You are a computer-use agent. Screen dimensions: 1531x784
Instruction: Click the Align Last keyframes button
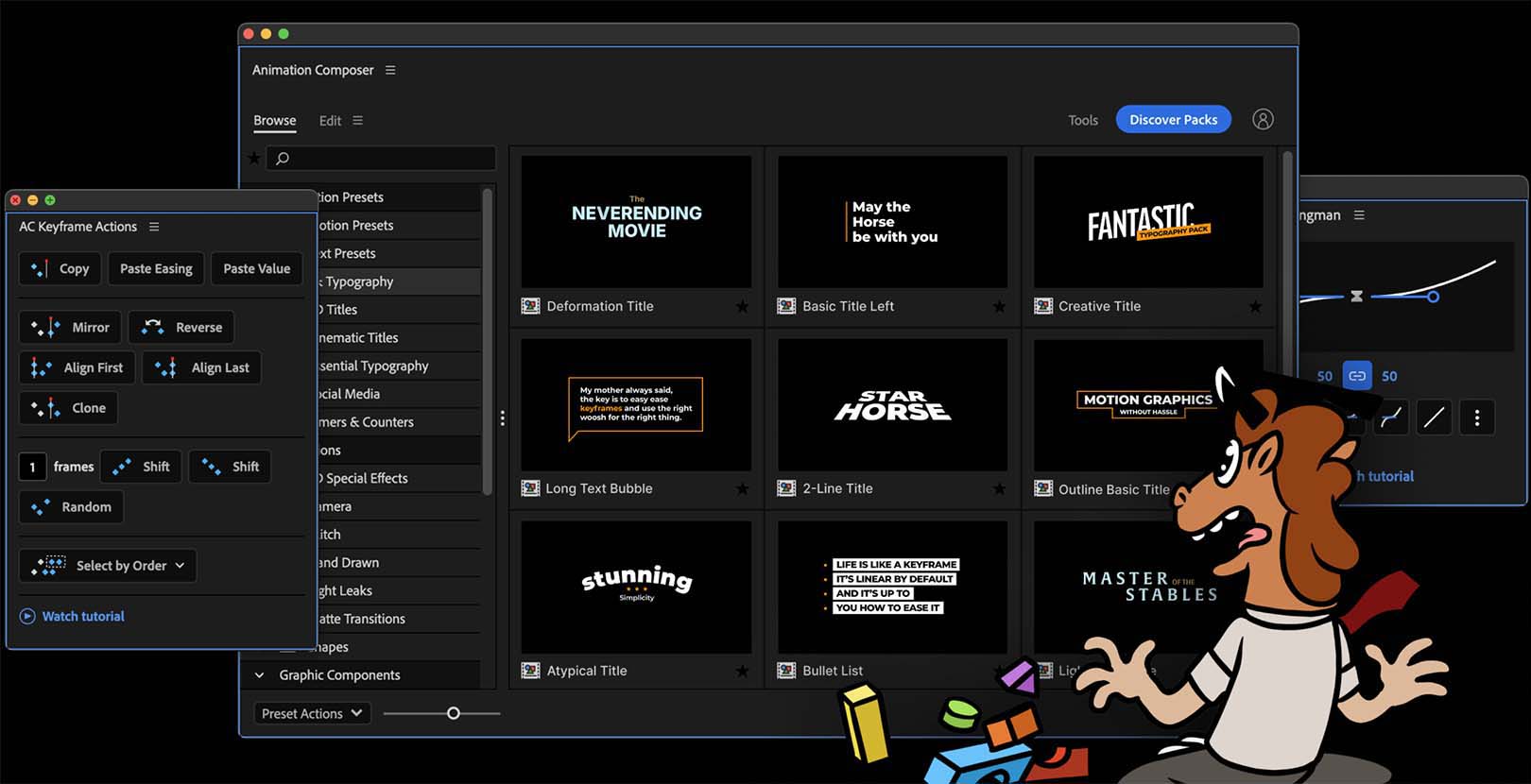(x=202, y=367)
